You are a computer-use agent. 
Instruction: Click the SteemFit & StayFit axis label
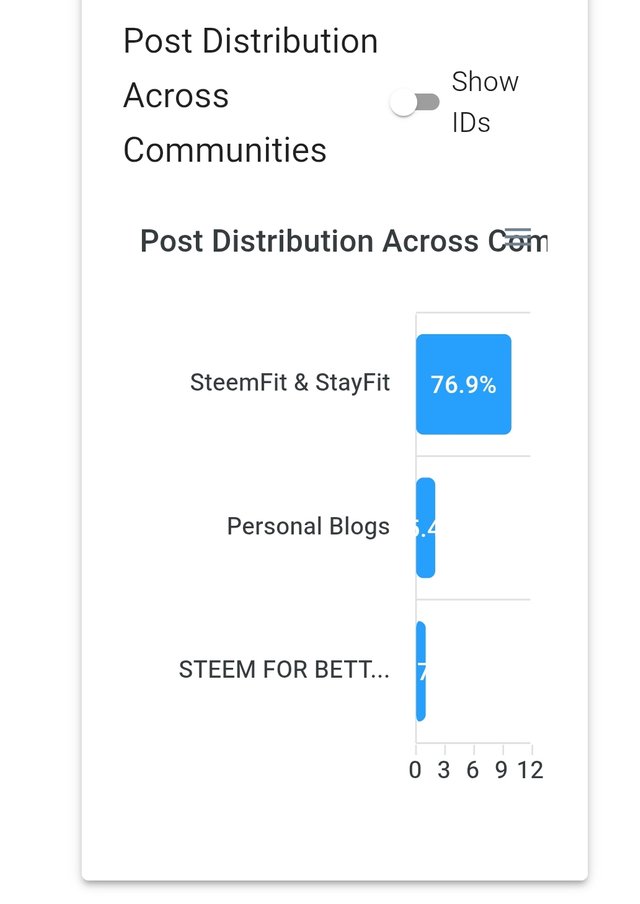tap(290, 383)
